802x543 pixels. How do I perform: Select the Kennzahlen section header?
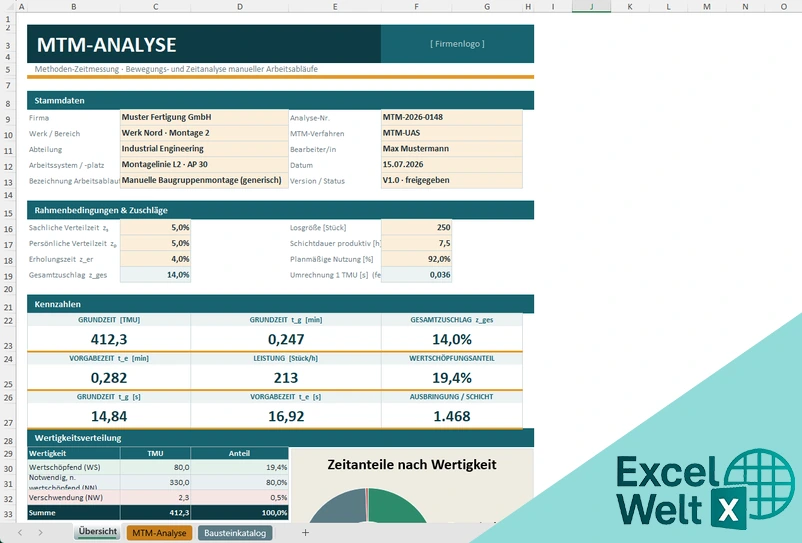280,304
